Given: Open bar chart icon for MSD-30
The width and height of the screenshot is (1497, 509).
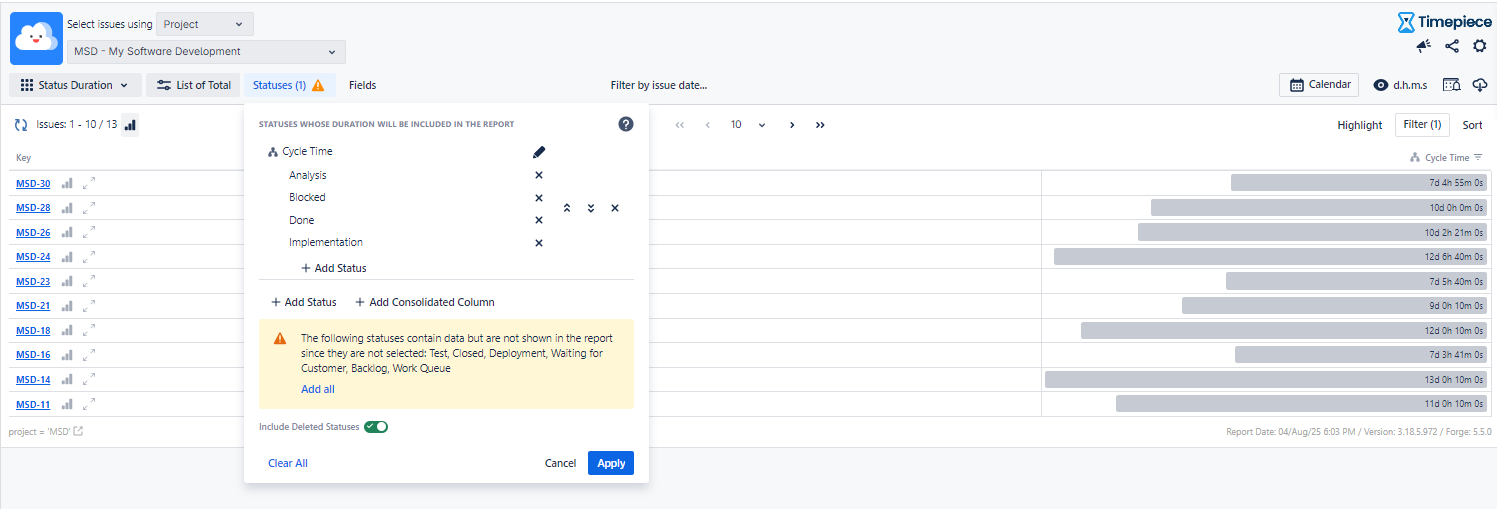Looking at the screenshot, I should click(x=68, y=183).
